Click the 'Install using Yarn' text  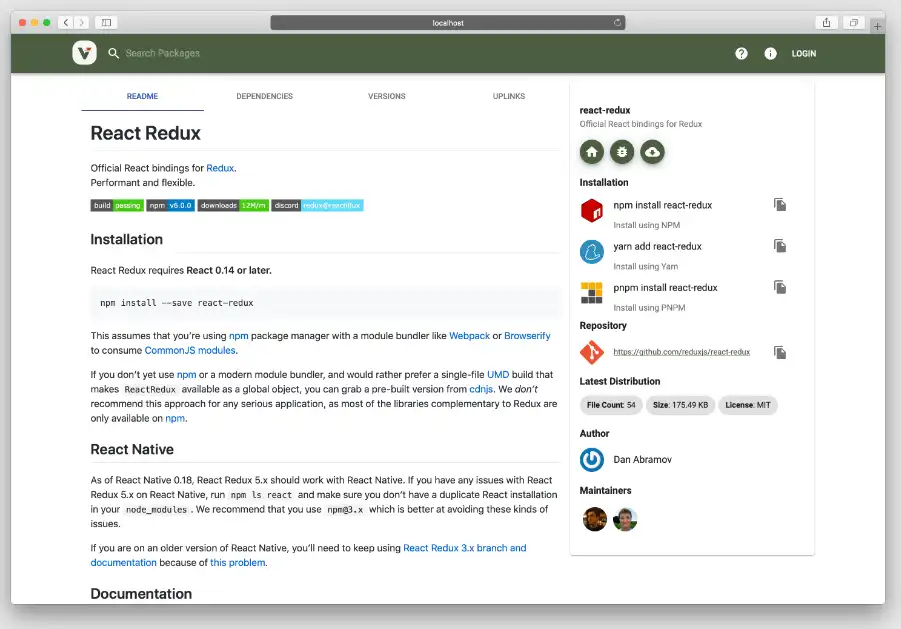645,267
